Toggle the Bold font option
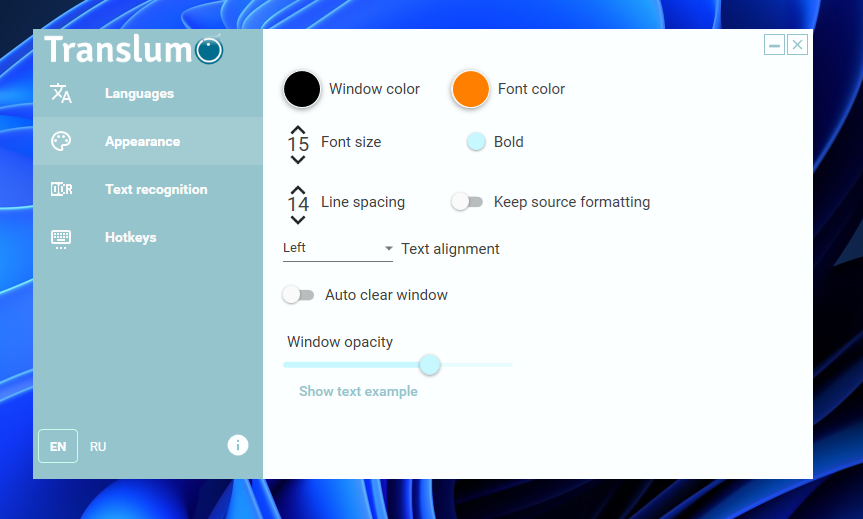863x519 pixels. click(x=476, y=142)
